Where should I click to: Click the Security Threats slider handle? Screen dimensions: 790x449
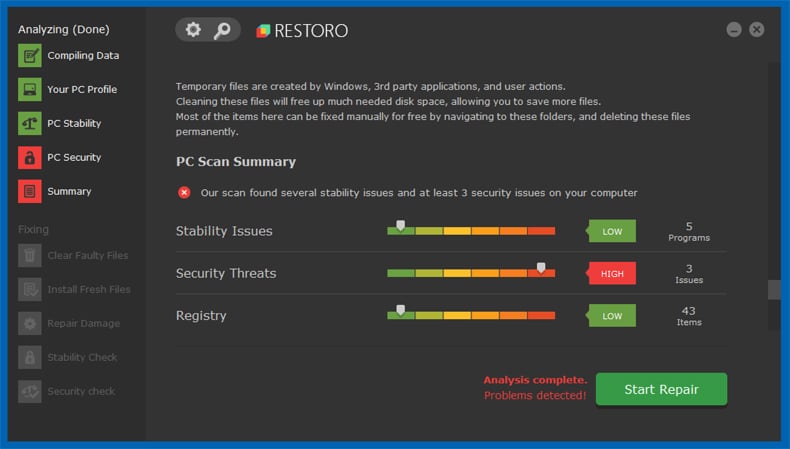pyautogui.click(x=541, y=268)
